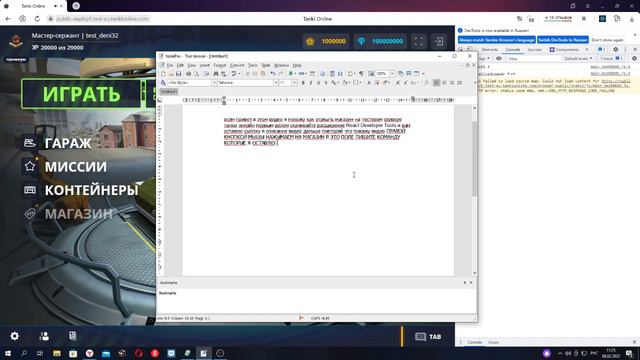Viewport: 640px width, 360px height.
Task: Open DevTools settings gear in tab bar
Action: pos(616,49)
